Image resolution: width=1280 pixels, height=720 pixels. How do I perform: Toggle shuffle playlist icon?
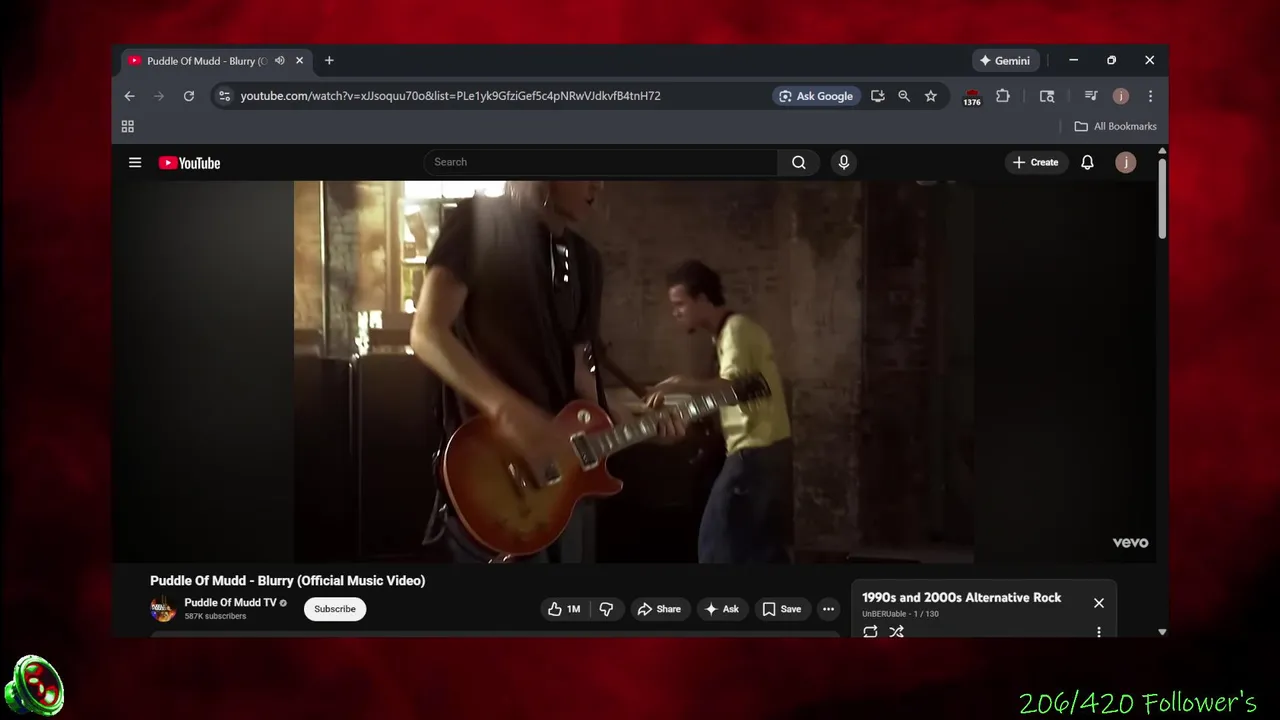click(896, 632)
